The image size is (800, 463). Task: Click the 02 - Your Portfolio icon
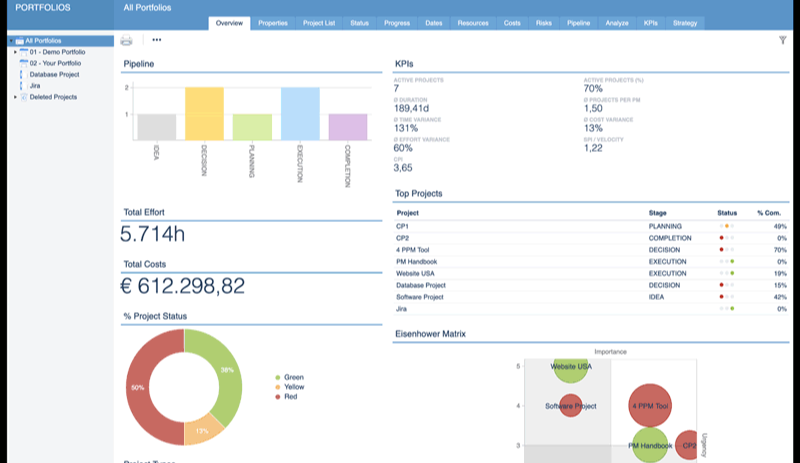pos(24,63)
